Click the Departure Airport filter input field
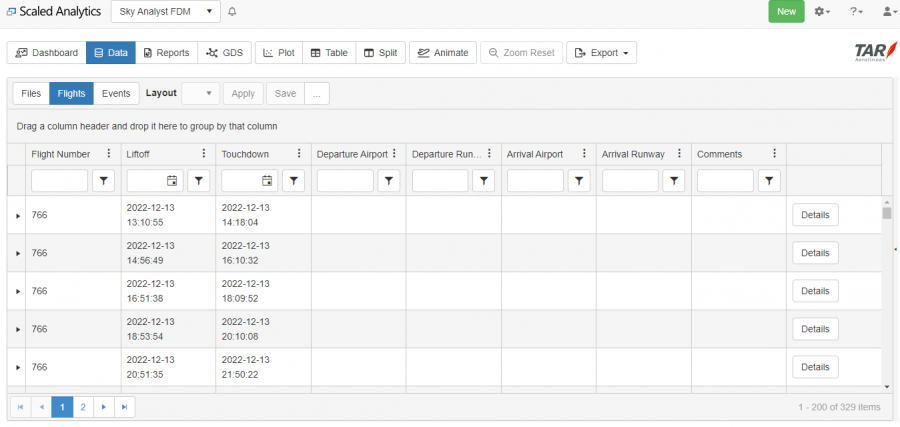900x427 pixels. click(x=345, y=181)
